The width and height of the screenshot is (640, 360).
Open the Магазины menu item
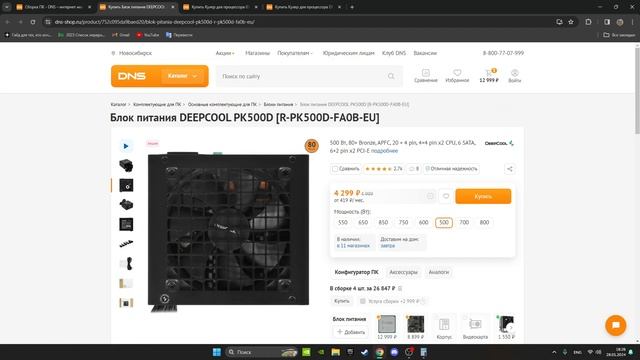(x=258, y=53)
